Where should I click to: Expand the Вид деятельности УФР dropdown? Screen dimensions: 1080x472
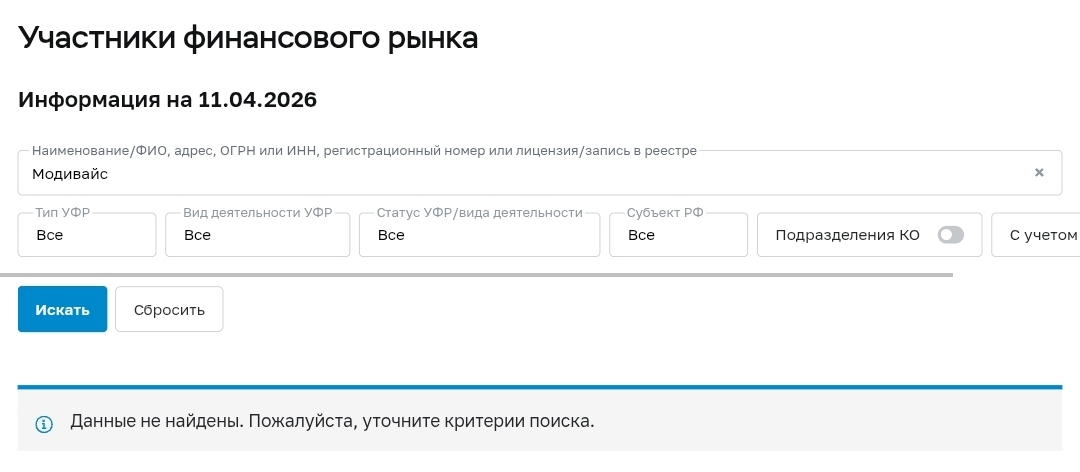(257, 235)
